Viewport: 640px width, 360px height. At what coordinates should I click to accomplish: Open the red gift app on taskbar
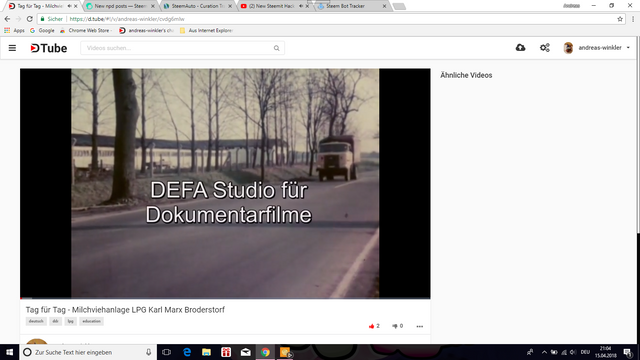[x=226, y=352]
